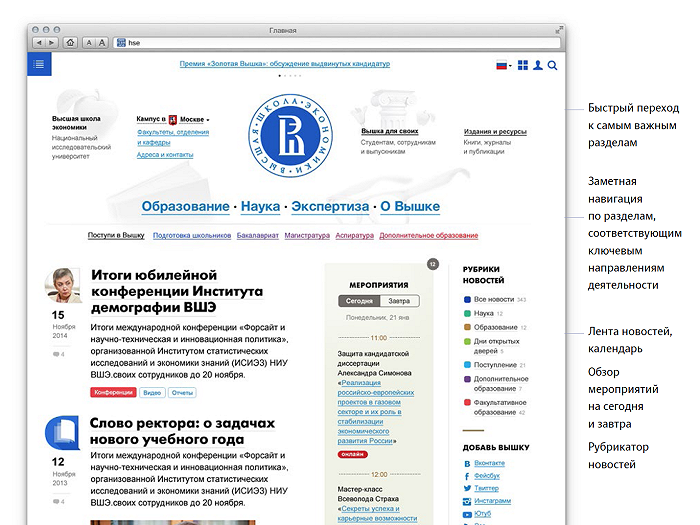Filter news by Все новости
Image resolution: width=700 pixels, height=525 pixels.
tap(495, 300)
